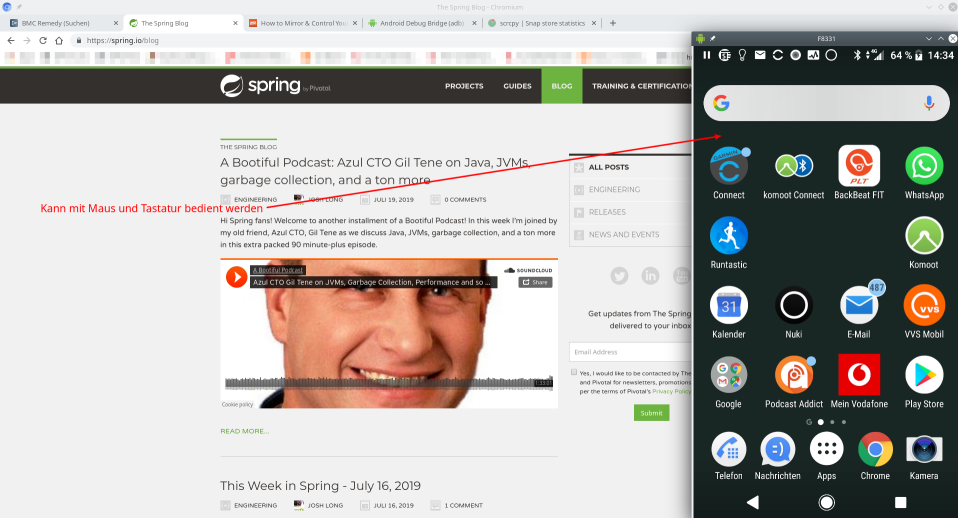Select the RELEASES category filter
Screen dimensions: 958x518
[607, 212]
